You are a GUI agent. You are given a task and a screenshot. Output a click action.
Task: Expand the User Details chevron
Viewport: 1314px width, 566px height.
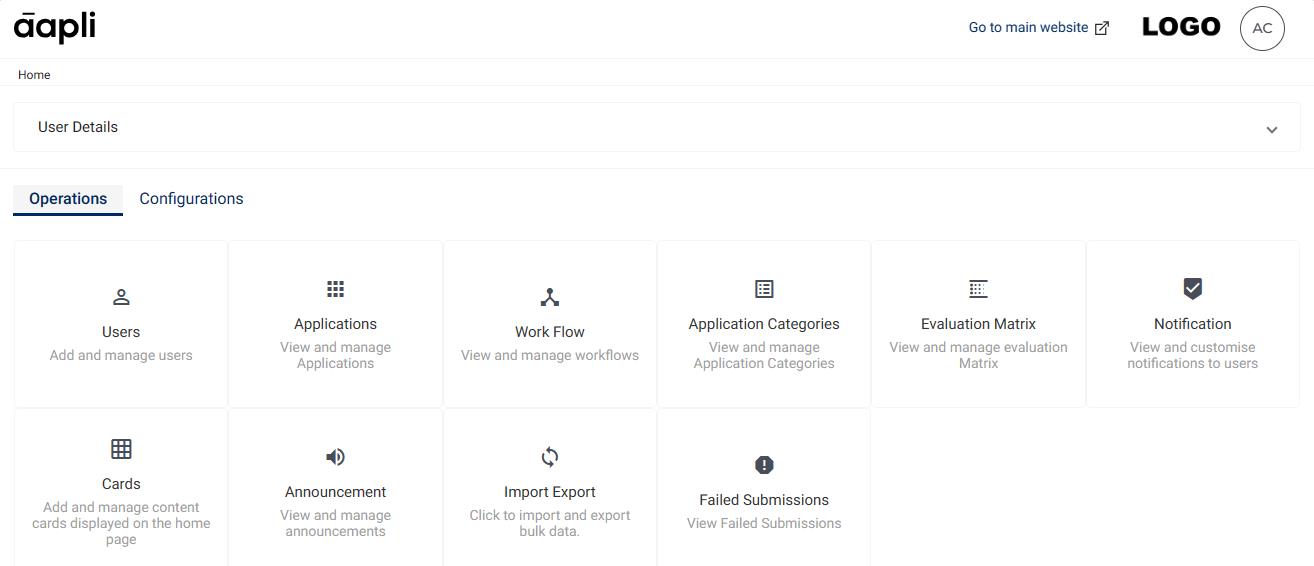pos(1271,129)
